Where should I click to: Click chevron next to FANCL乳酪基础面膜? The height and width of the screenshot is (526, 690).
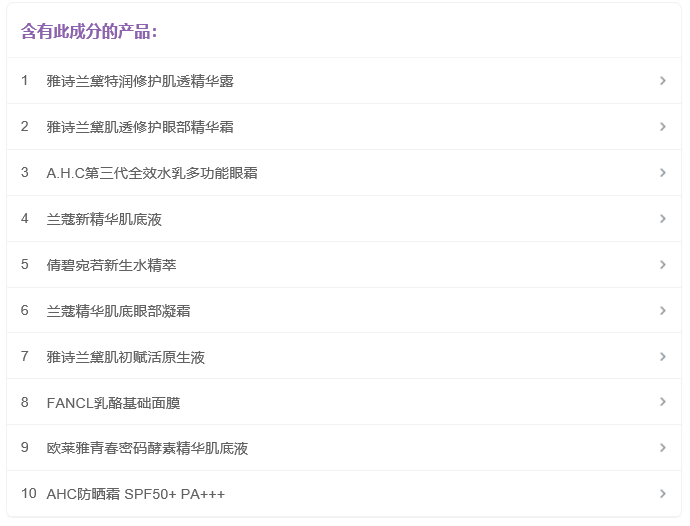pos(662,403)
